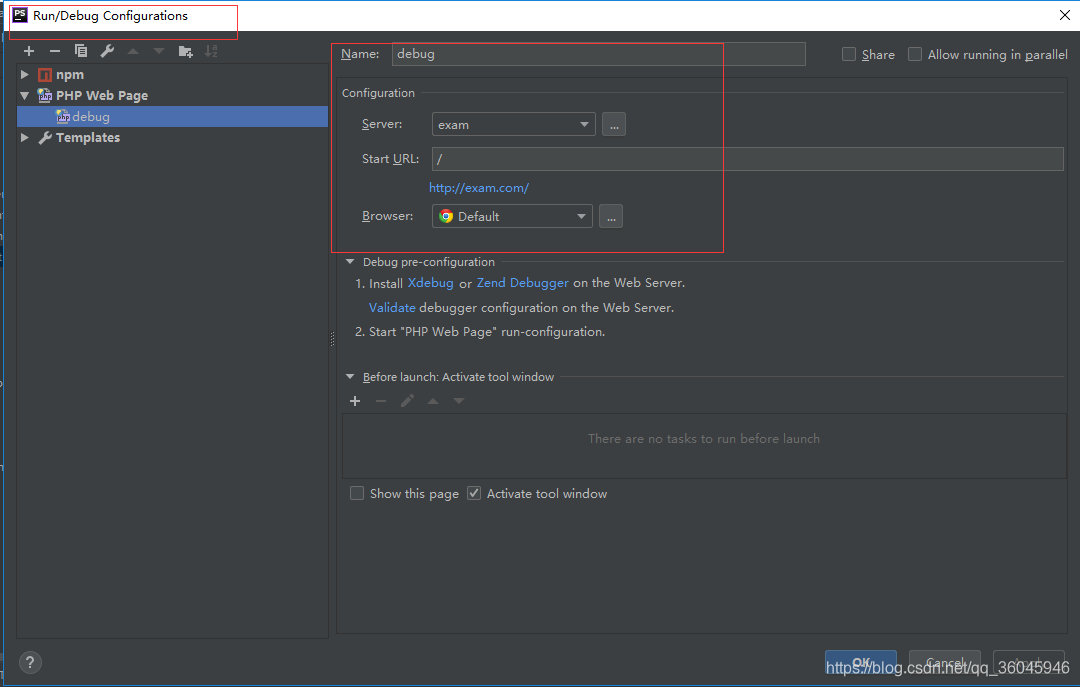1080x687 pixels.
Task: Click the Help question mark icon
Action: pos(29,662)
